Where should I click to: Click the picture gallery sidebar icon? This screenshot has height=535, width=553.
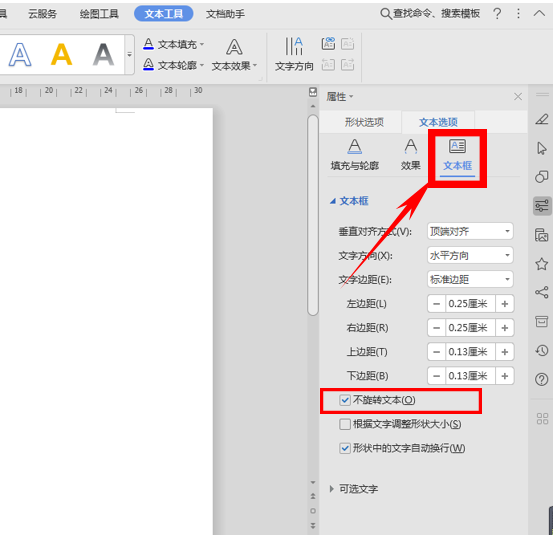coord(542,235)
